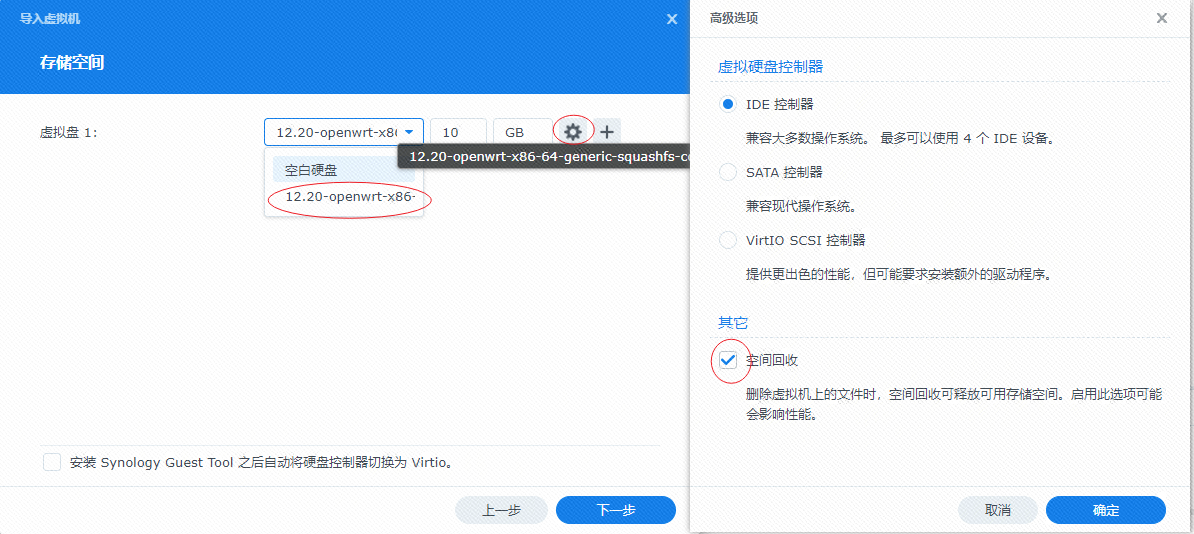Image resolution: width=1194 pixels, height=534 pixels.
Task: Choose the VirtIO SCSI 控制器 option
Action: click(728, 240)
